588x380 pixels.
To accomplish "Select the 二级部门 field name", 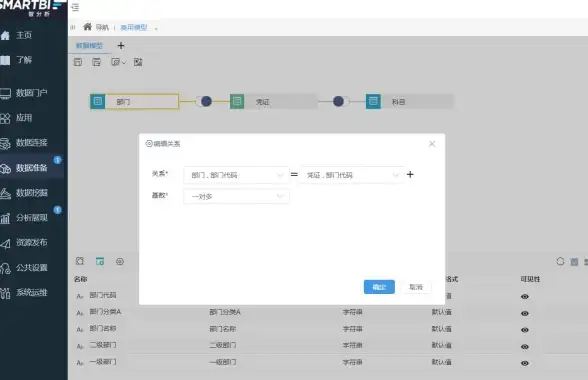I will point(103,345).
